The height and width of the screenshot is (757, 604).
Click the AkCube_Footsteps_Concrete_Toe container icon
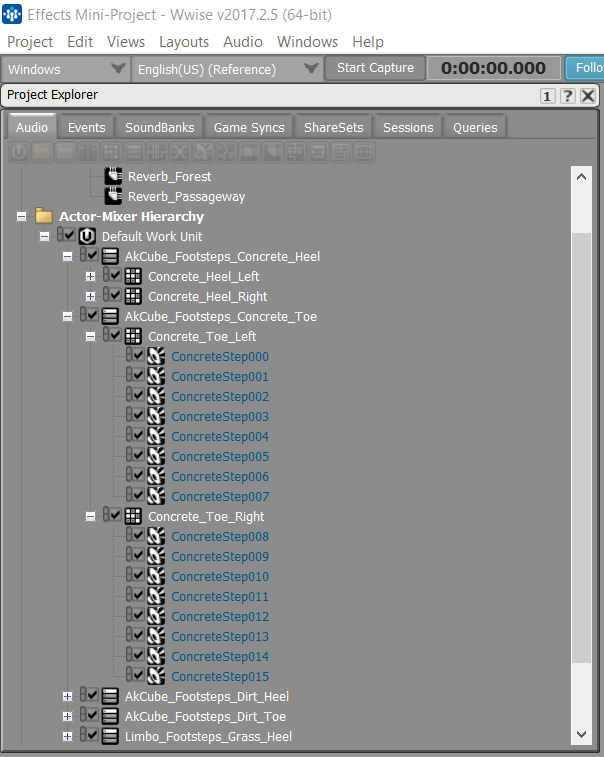(x=110, y=316)
